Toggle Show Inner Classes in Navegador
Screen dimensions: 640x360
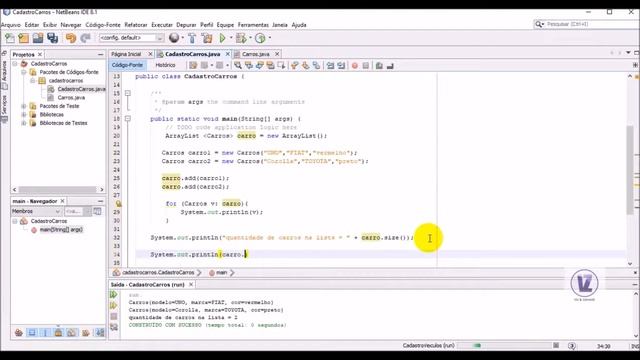tap(72, 333)
